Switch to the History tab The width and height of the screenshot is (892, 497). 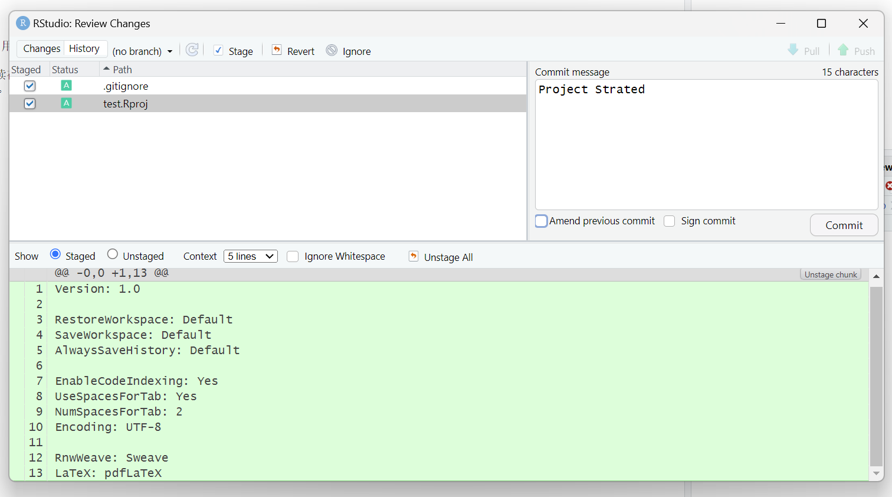(x=84, y=49)
